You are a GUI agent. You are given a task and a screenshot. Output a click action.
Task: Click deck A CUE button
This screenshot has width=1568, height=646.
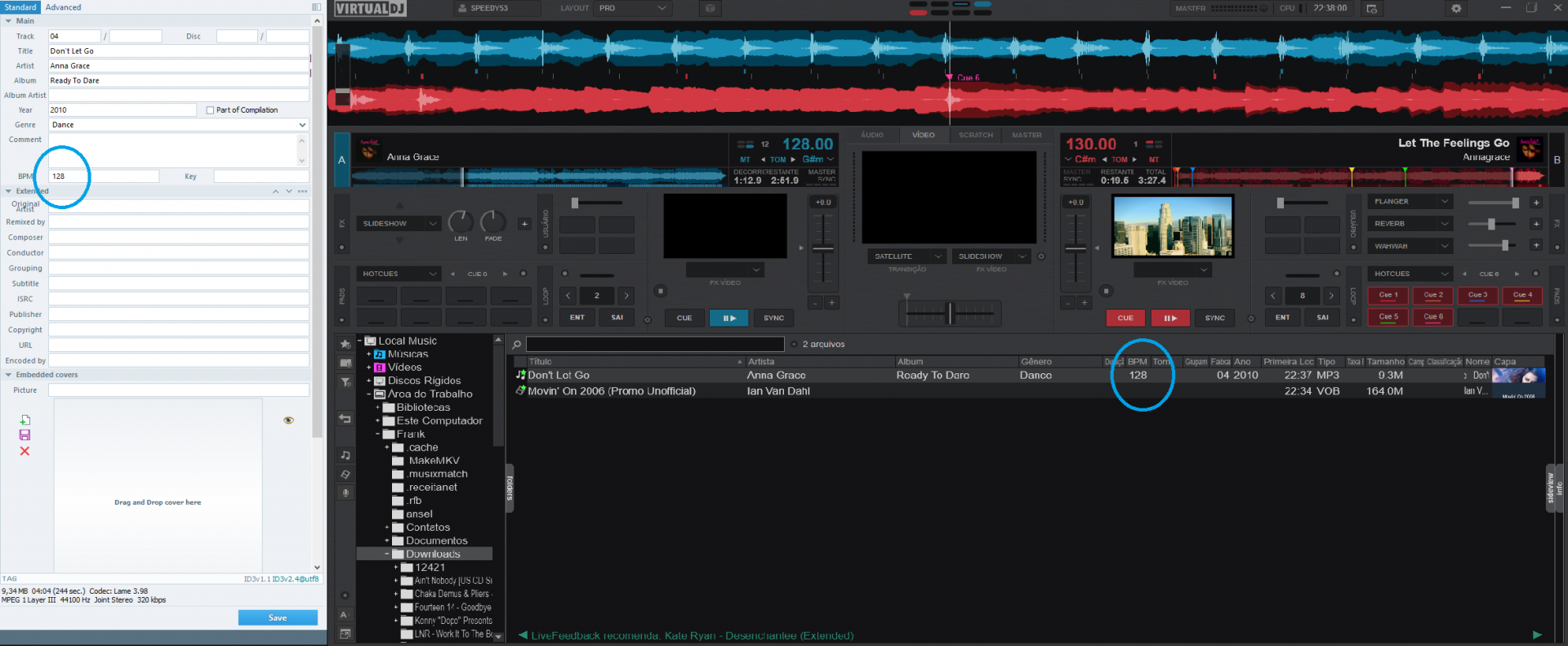(684, 318)
